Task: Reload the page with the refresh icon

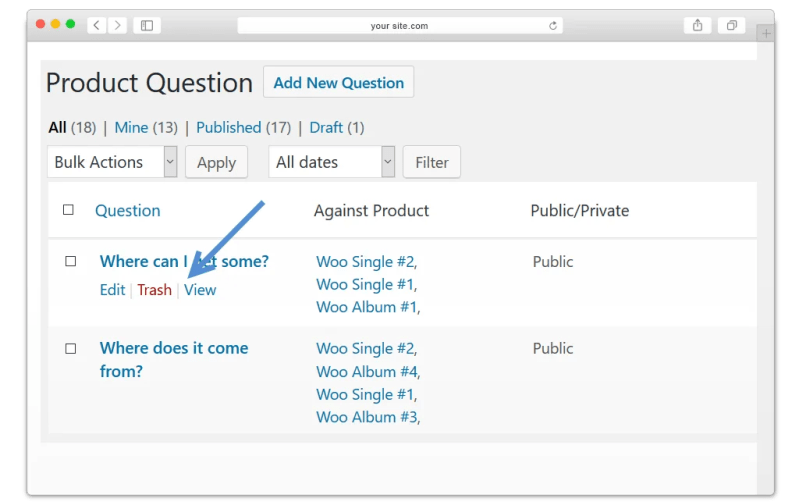Action: coord(552,25)
